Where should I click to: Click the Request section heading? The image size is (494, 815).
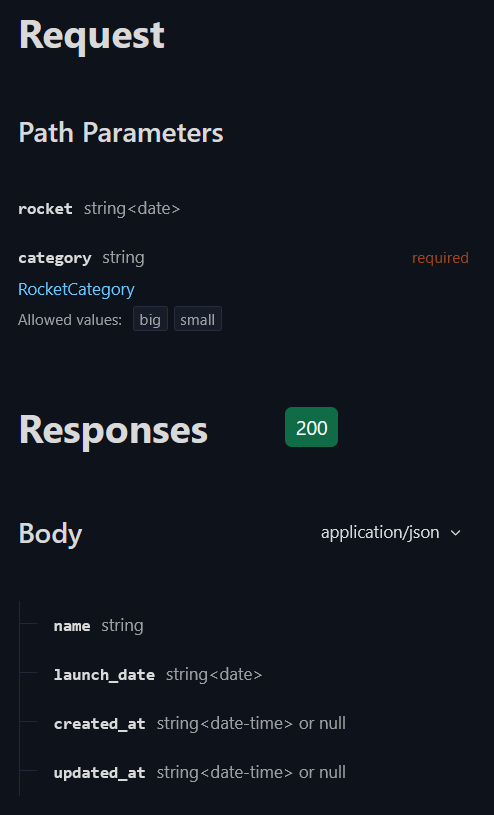coord(92,35)
